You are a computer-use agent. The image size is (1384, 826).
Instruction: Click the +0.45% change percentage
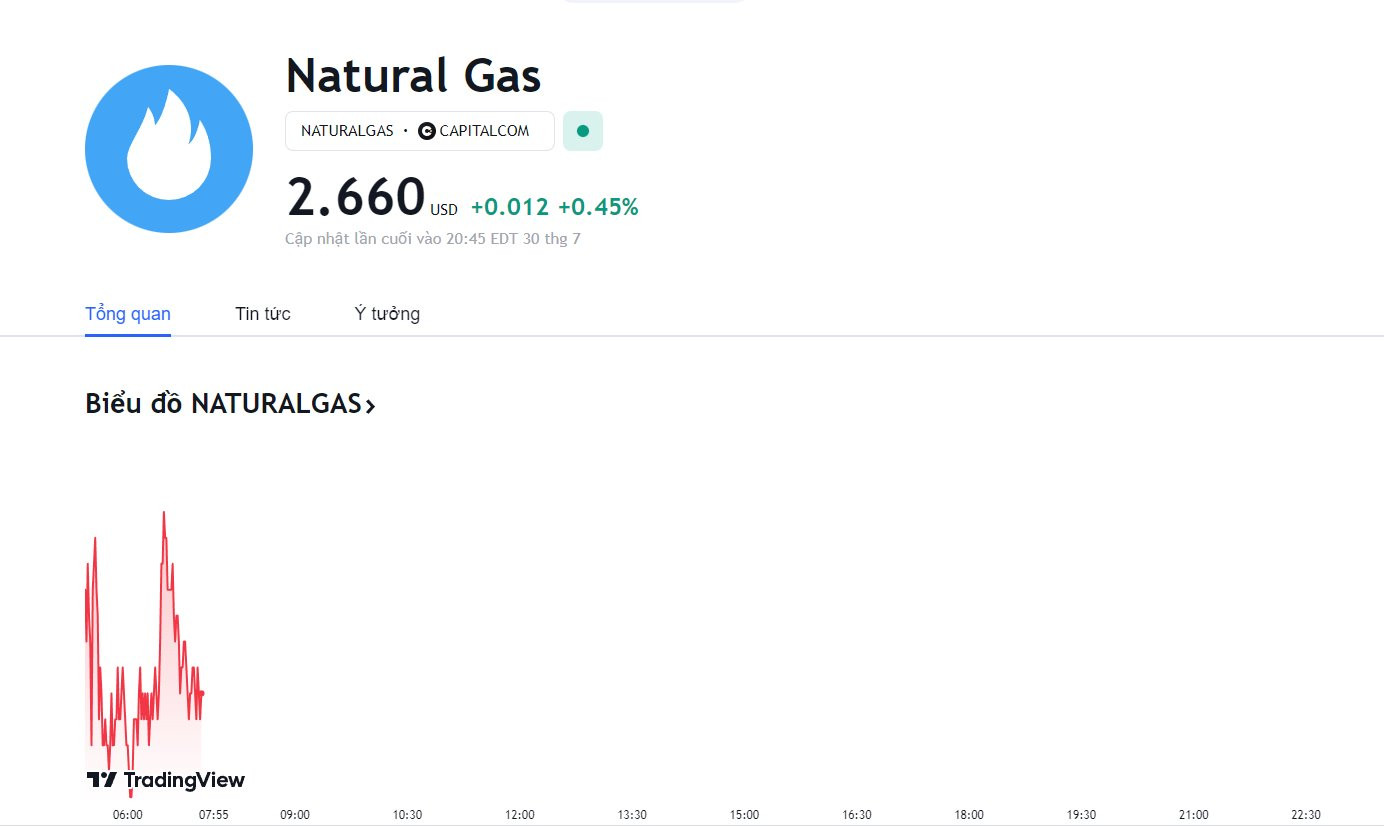point(598,207)
